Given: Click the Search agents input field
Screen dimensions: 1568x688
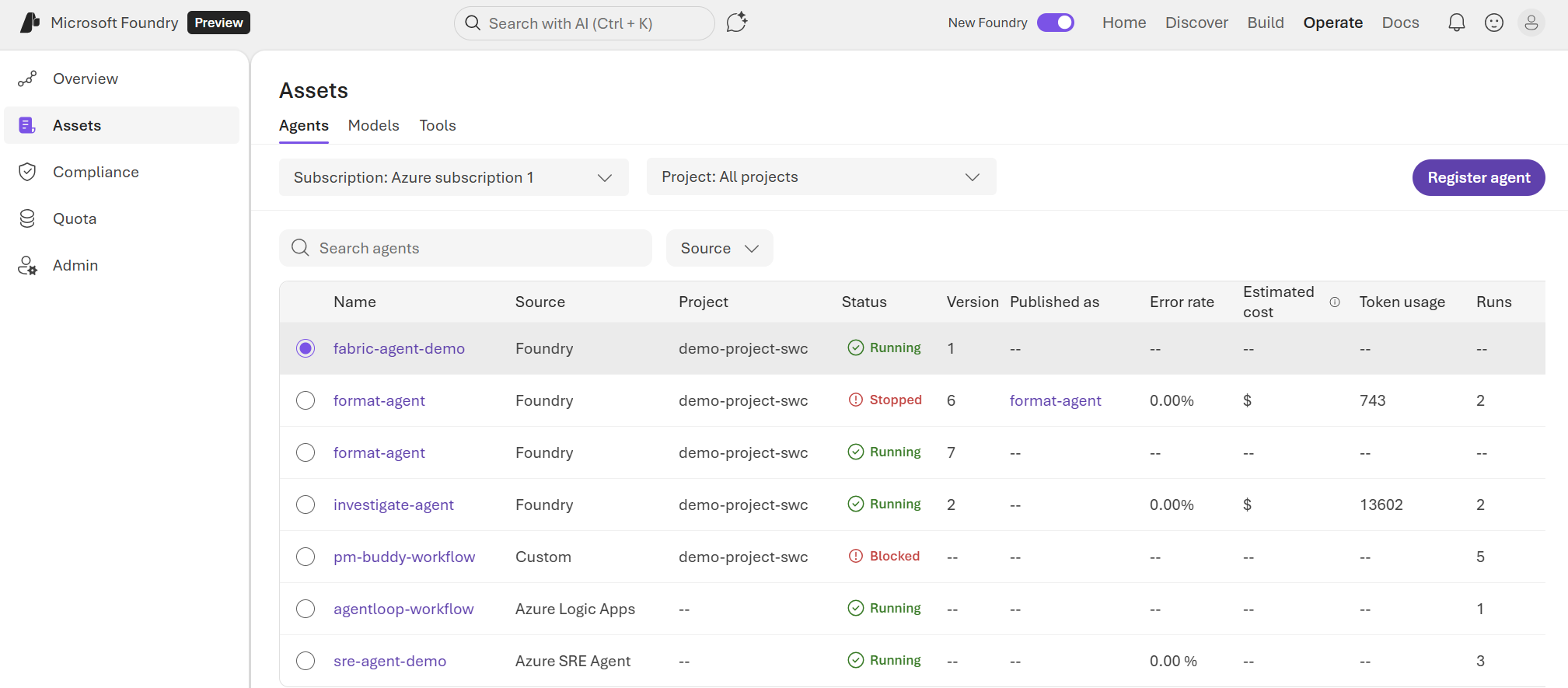Looking at the screenshot, I should [x=465, y=248].
